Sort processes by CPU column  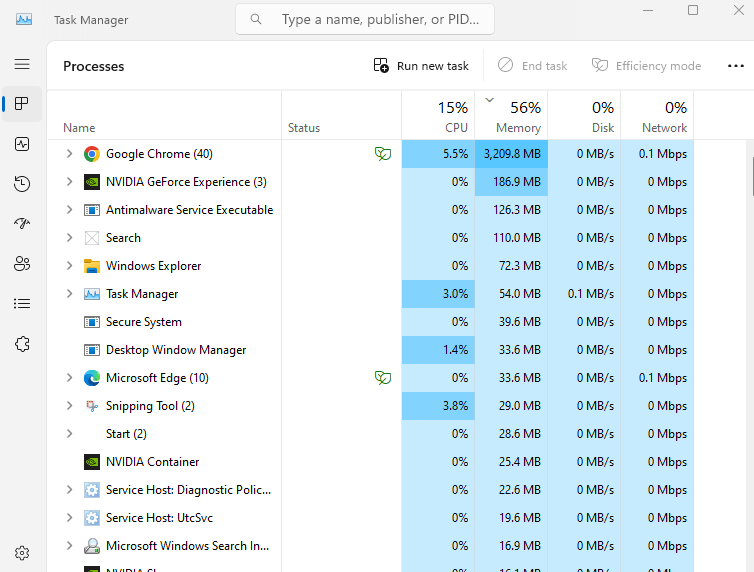click(438, 116)
